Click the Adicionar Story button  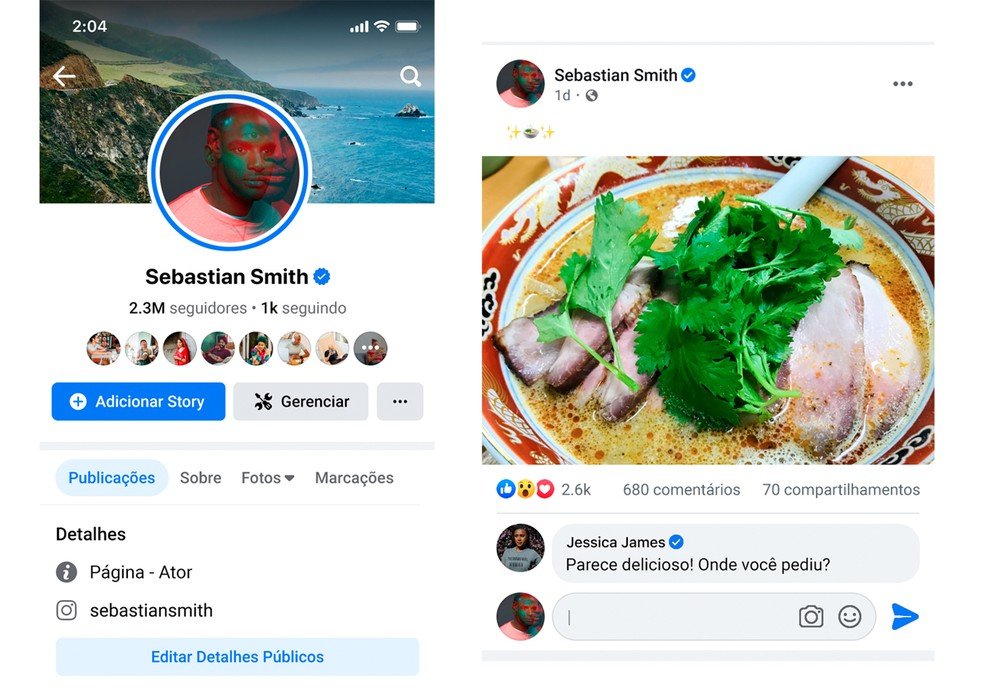pyautogui.click(x=138, y=402)
